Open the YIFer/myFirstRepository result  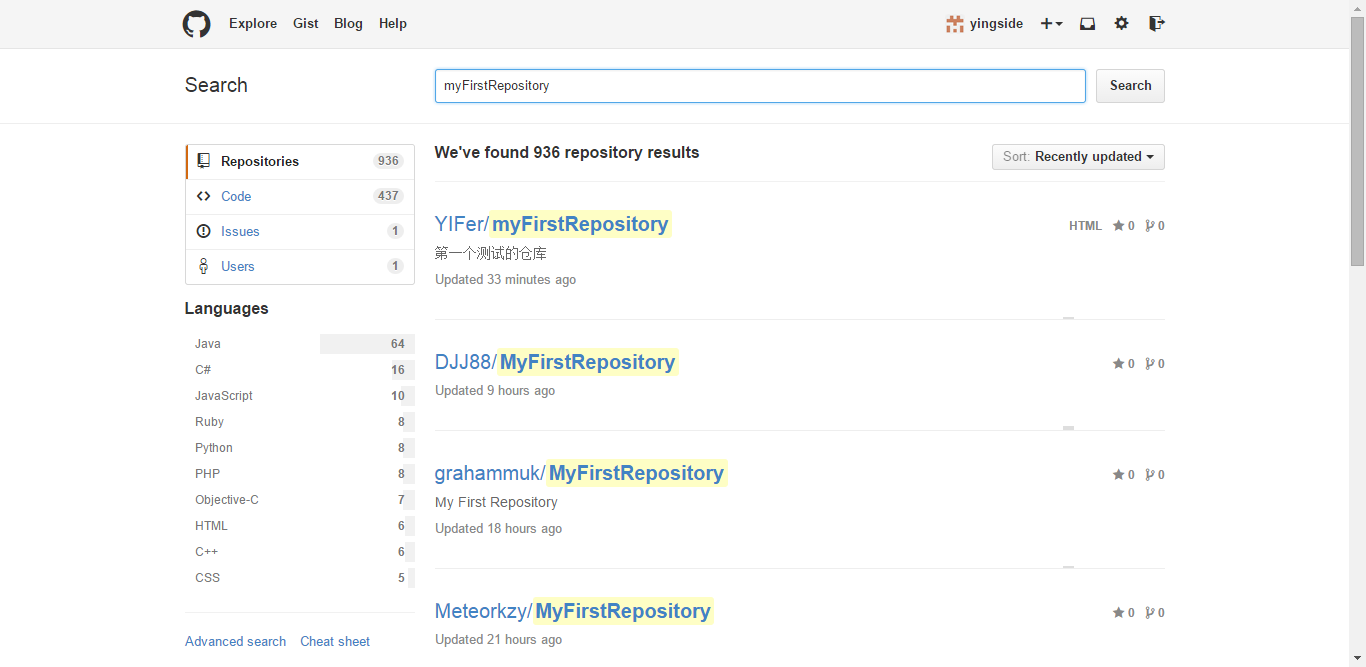point(552,224)
